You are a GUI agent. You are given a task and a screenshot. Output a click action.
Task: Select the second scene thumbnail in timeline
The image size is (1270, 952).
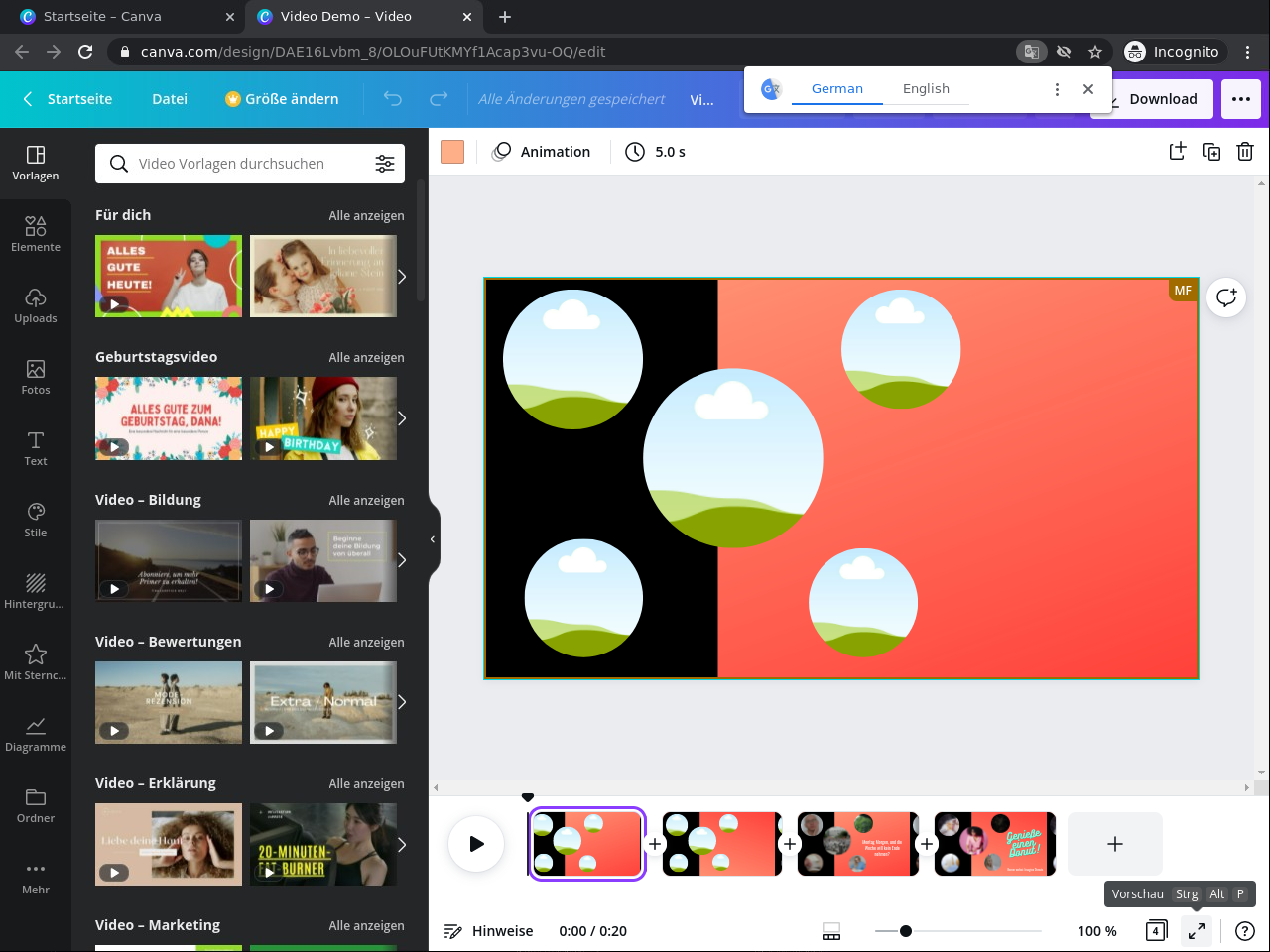pos(722,844)
